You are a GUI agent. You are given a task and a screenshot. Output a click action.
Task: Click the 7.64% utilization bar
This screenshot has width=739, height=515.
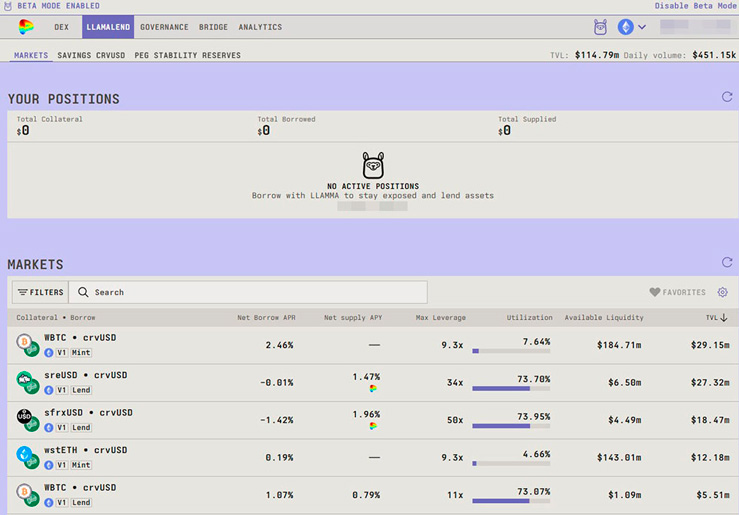511,351
